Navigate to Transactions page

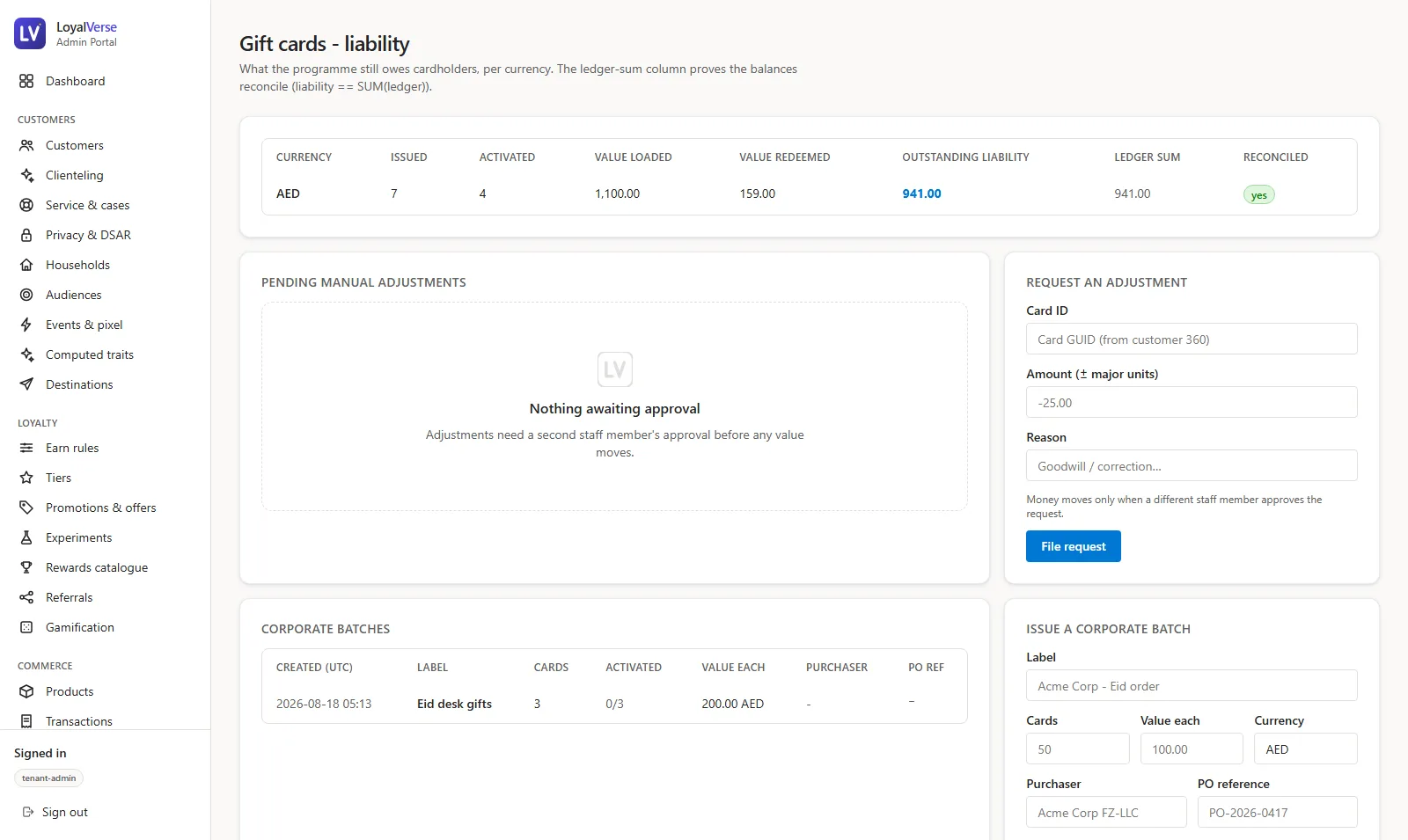point(106,721)
